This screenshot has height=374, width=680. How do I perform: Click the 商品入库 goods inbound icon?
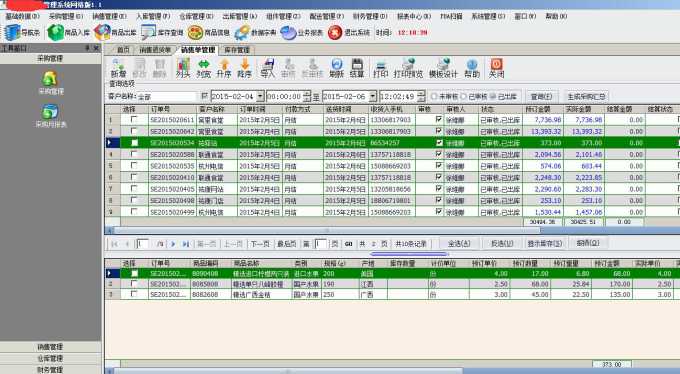pos(68,33)
